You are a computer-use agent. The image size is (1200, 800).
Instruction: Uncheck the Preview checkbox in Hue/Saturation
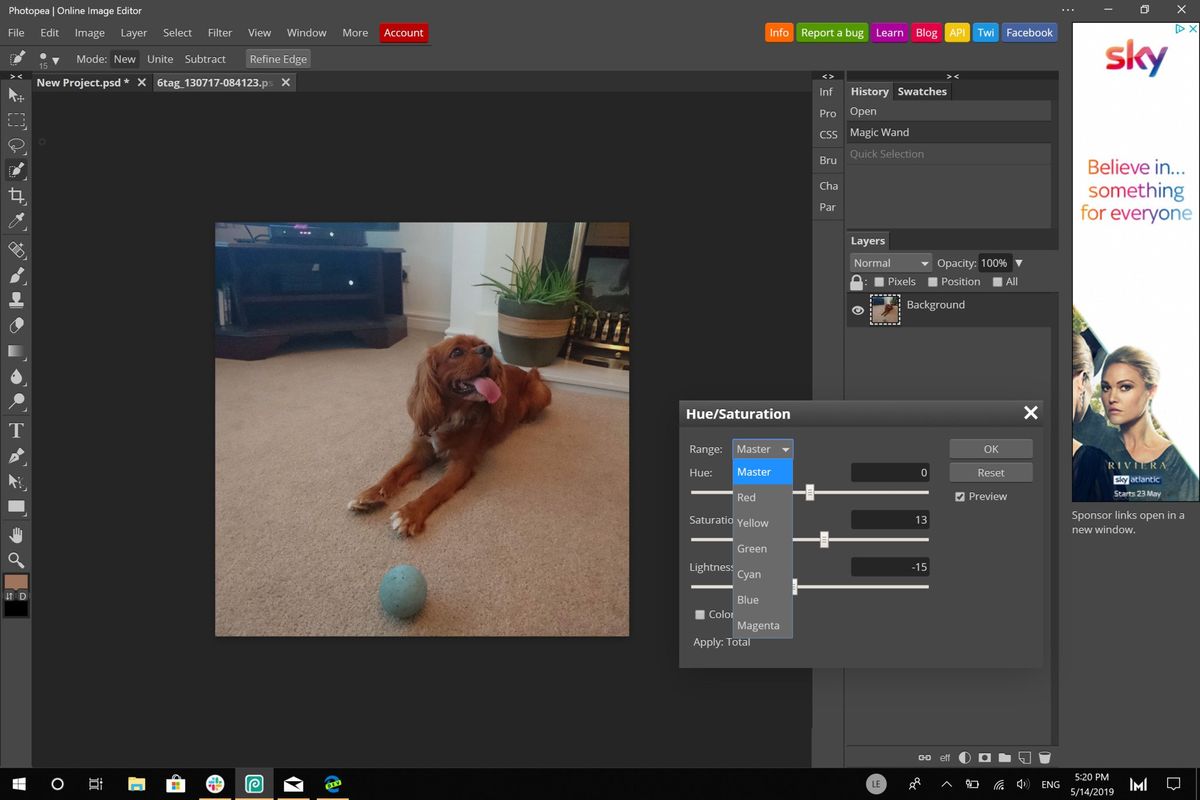[x=960, y=496]
